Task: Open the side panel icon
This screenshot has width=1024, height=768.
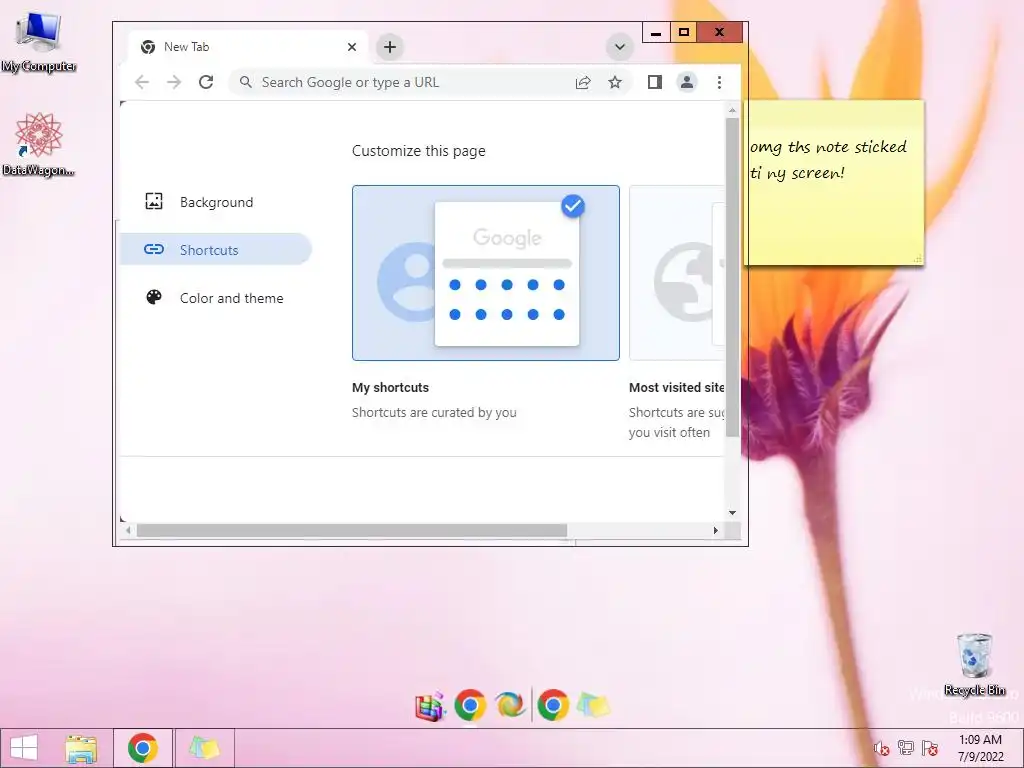Action: pos(654,82)
